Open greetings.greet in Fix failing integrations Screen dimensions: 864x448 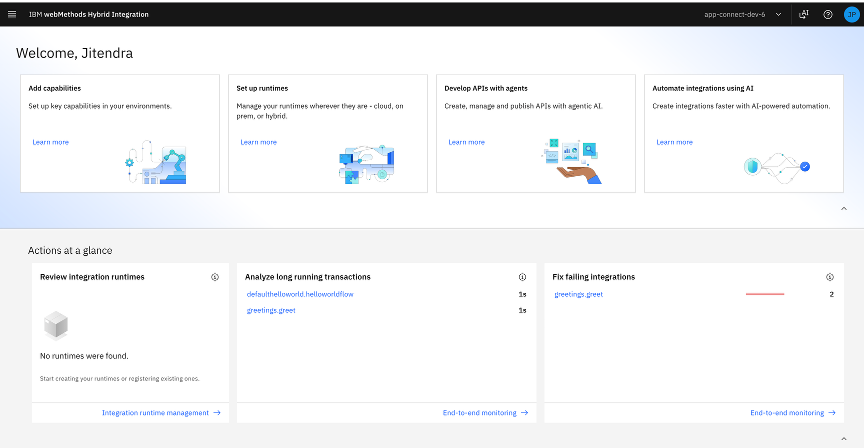click(579, 294)
